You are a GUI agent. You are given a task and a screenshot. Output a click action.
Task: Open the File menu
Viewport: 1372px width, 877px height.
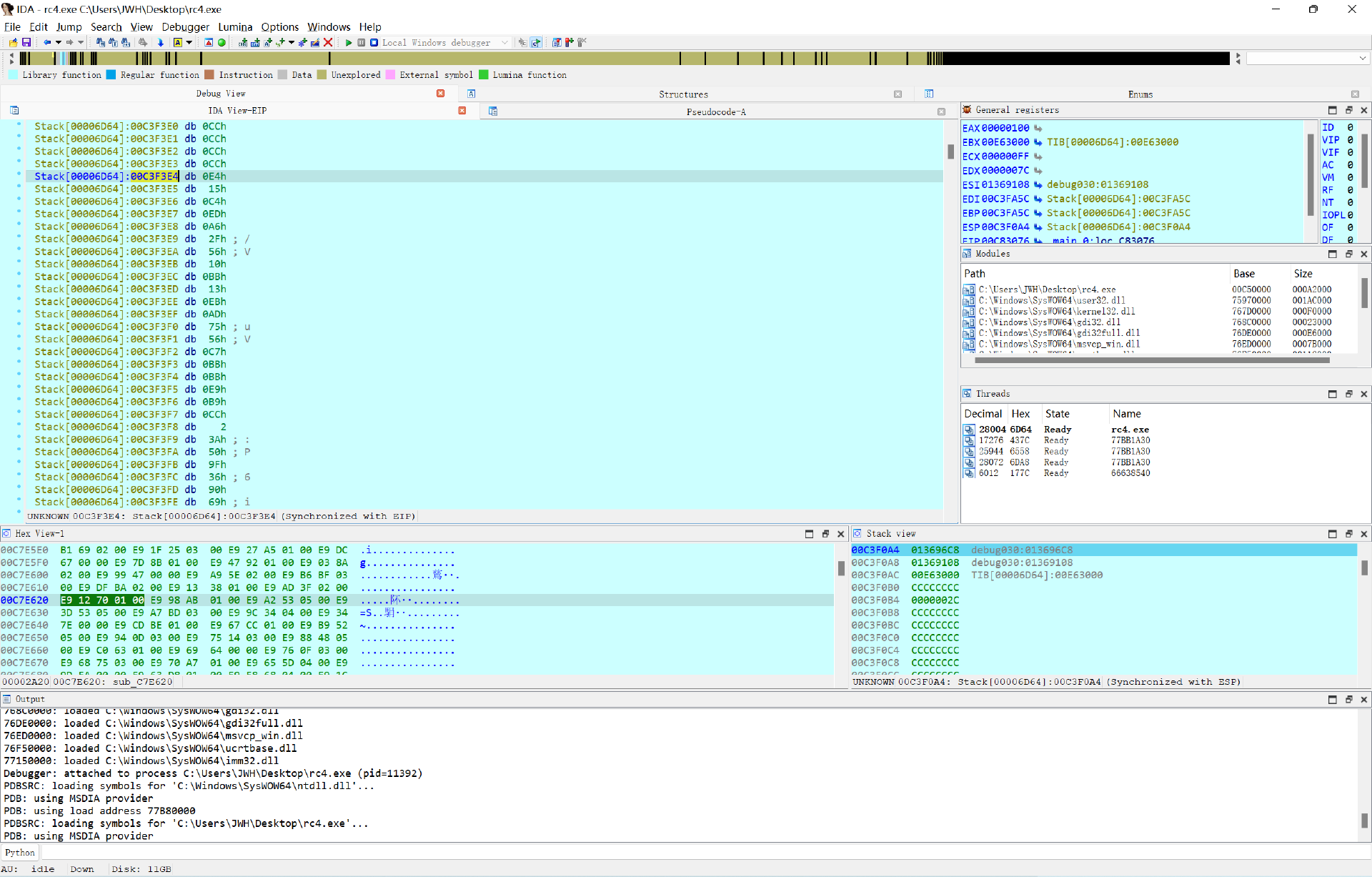click(x=12, y=27)
